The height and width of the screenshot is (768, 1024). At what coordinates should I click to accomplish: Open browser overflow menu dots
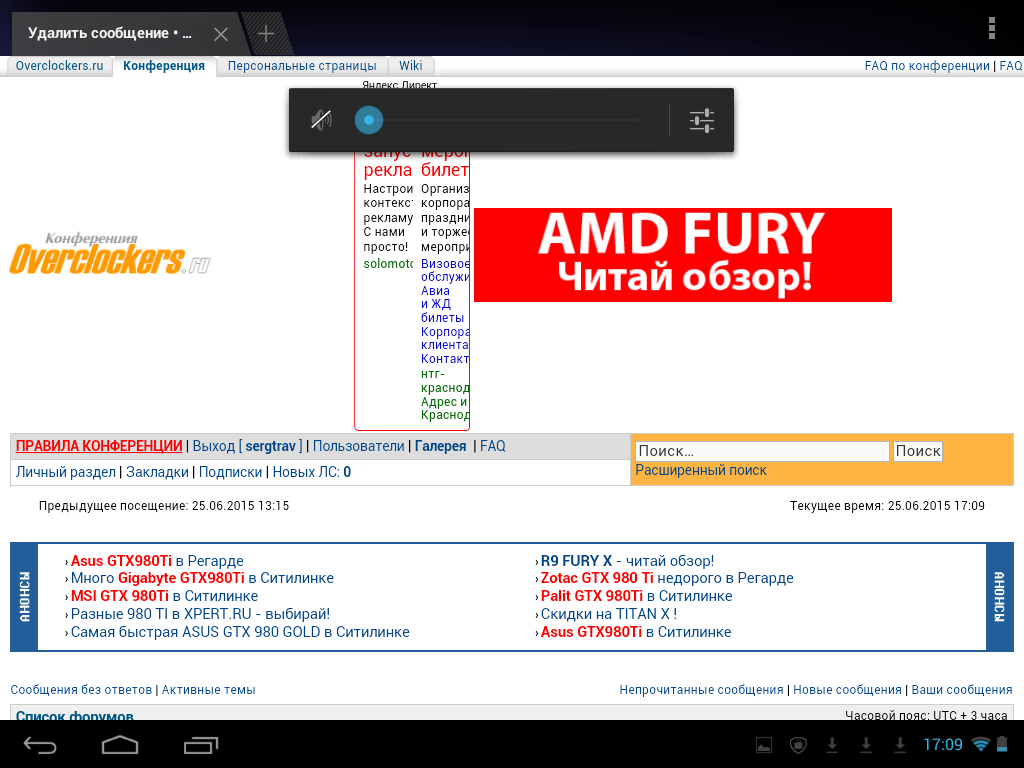coord(991,29)
